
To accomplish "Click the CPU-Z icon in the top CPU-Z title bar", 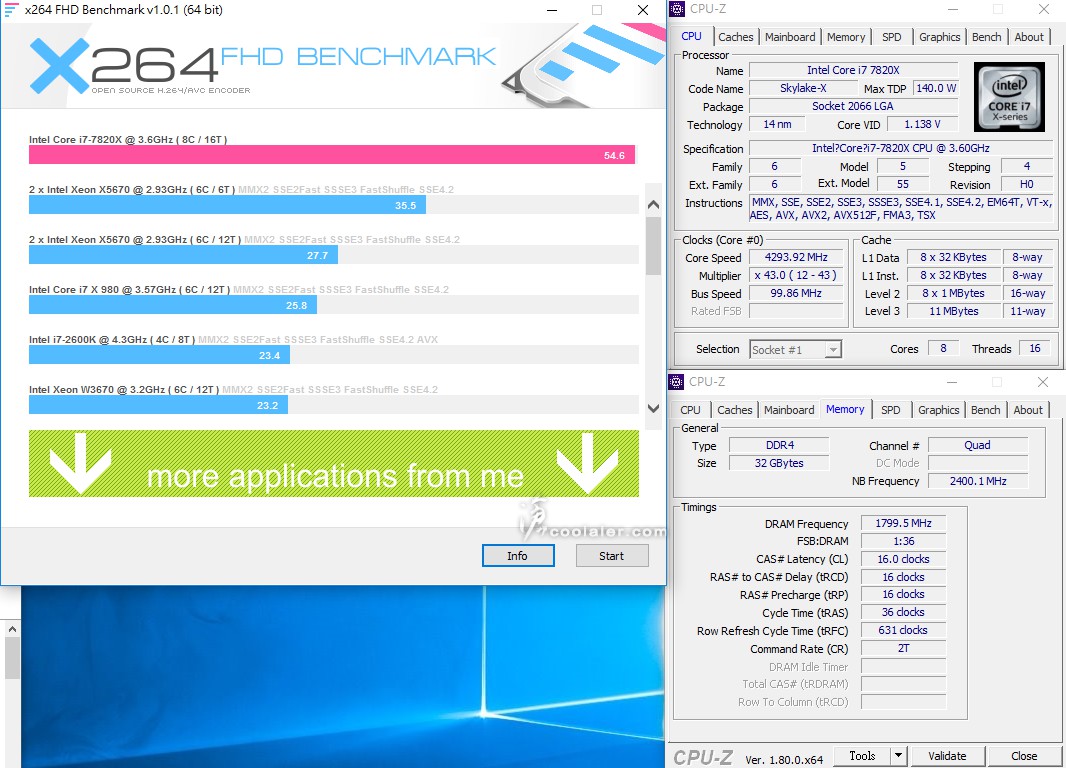I will [677, 9].
